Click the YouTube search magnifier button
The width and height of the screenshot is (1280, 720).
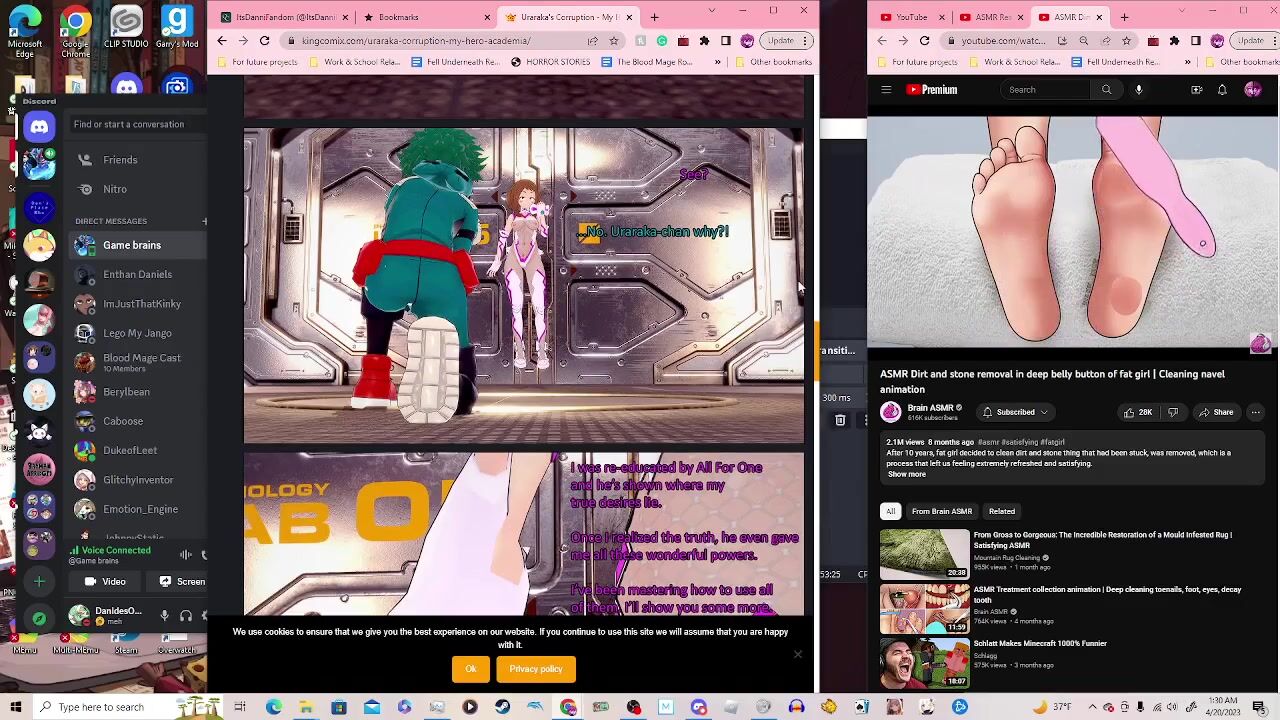(1106, 90)
